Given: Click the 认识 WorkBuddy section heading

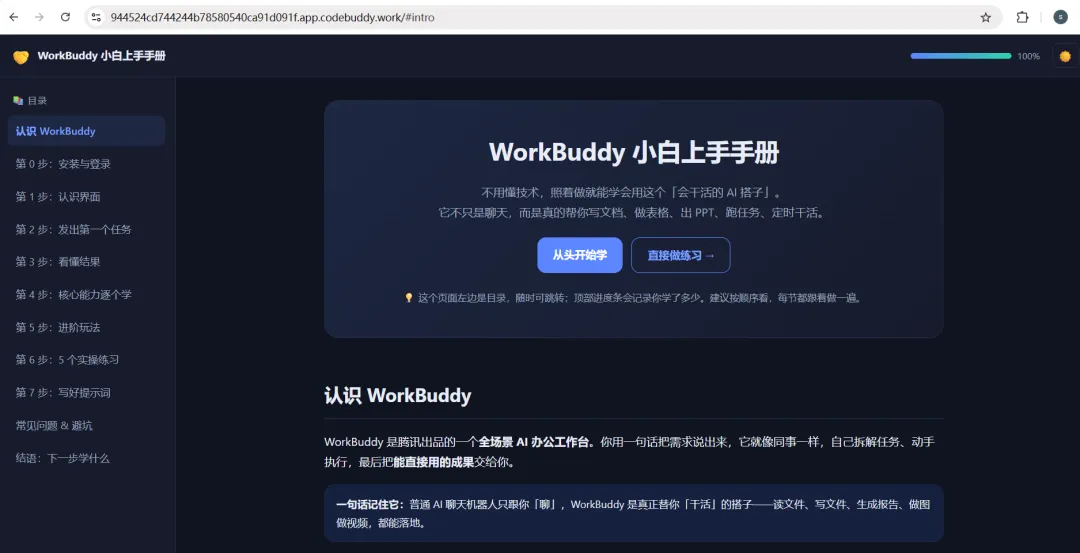Looking at the screenshot, I should point(397,395).
